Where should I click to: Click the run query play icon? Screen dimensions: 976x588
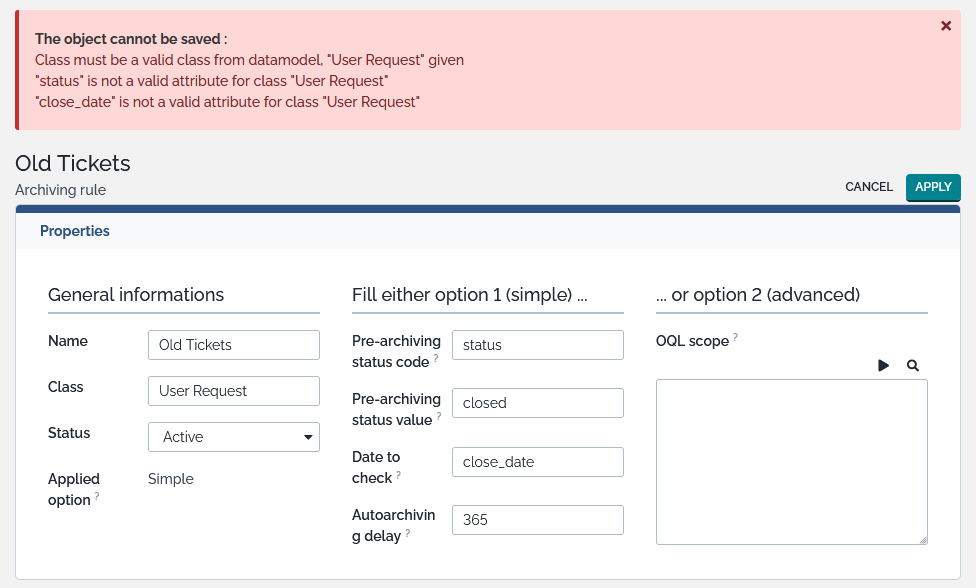[x=883, y=366]
